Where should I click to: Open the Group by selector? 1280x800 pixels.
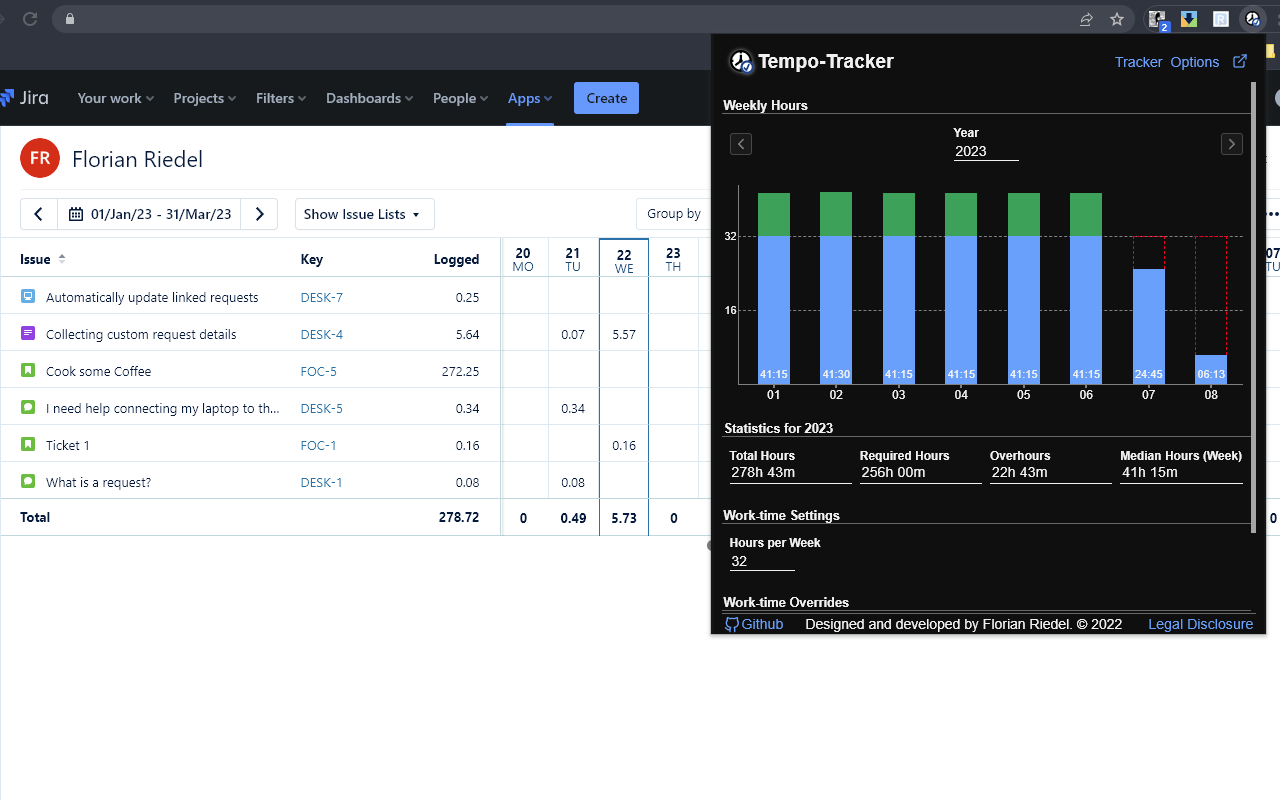point(673,214)
